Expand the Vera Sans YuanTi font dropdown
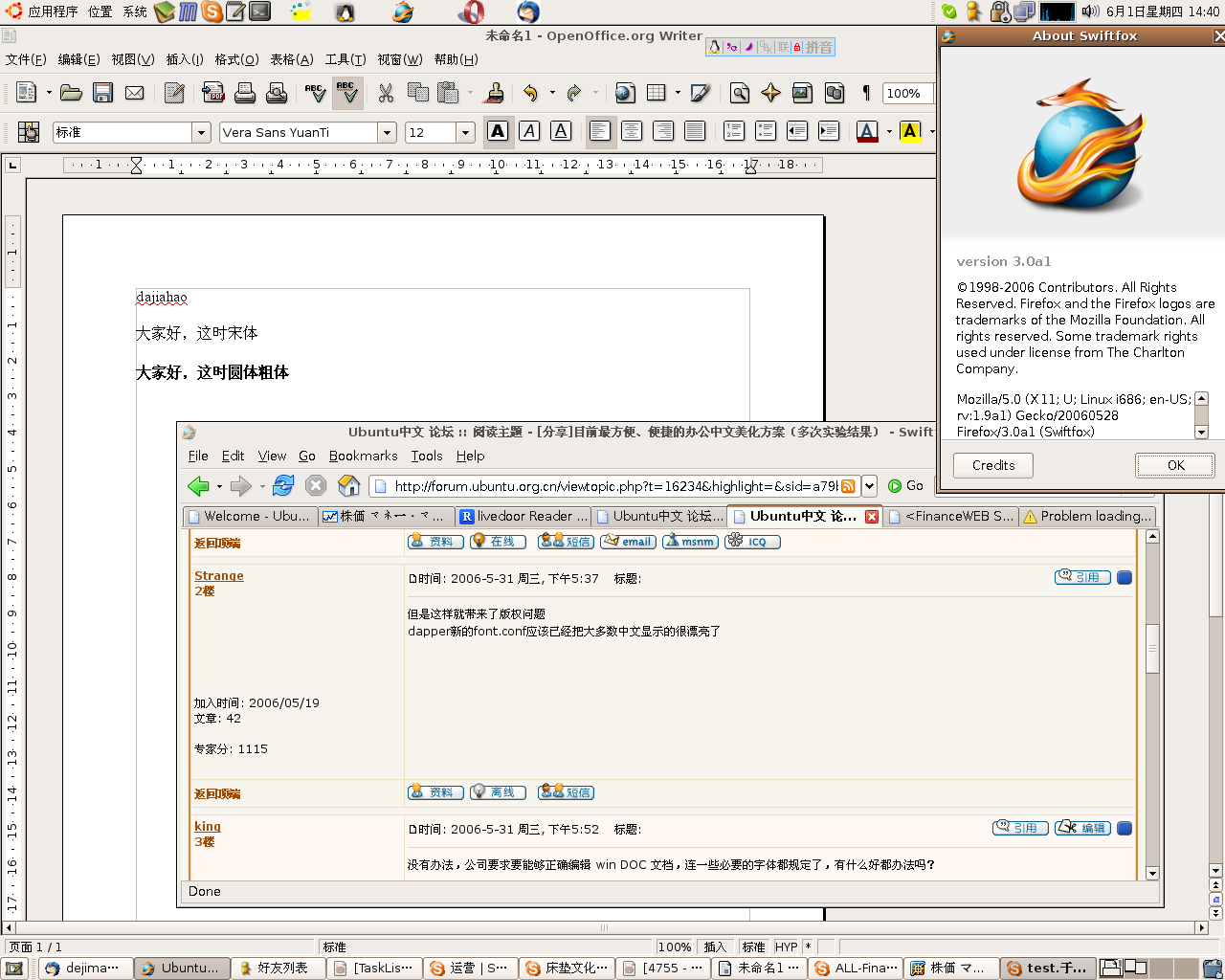1225x980 pixels. point(388,132)
